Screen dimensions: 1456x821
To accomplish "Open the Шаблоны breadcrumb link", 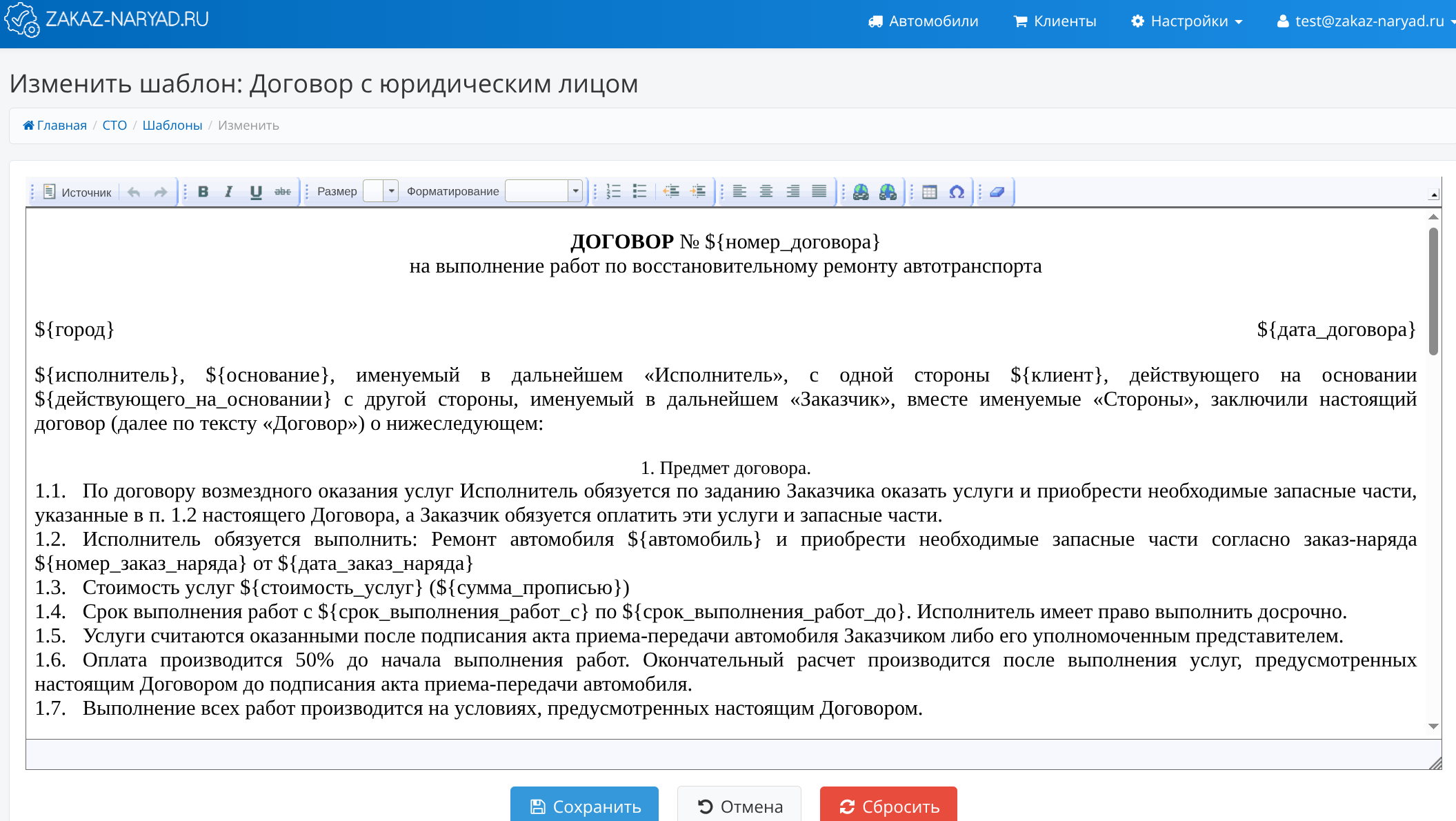I will click(172, 126).
